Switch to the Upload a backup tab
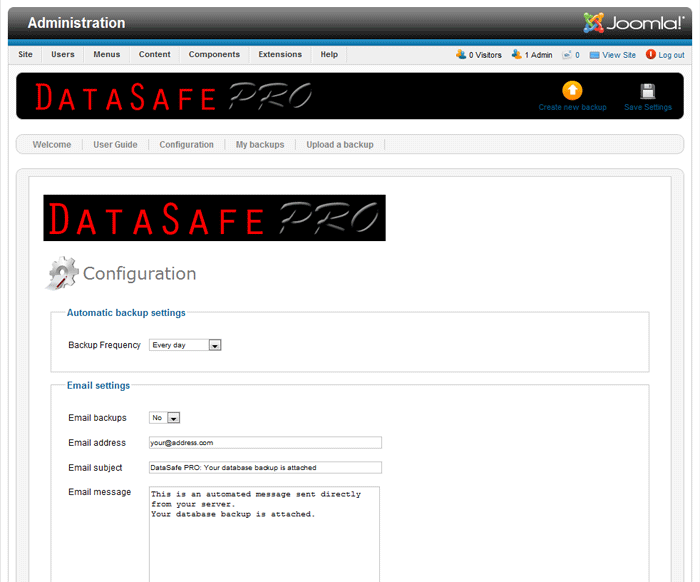Screen dimensions: 700x582 pos(340,145)
